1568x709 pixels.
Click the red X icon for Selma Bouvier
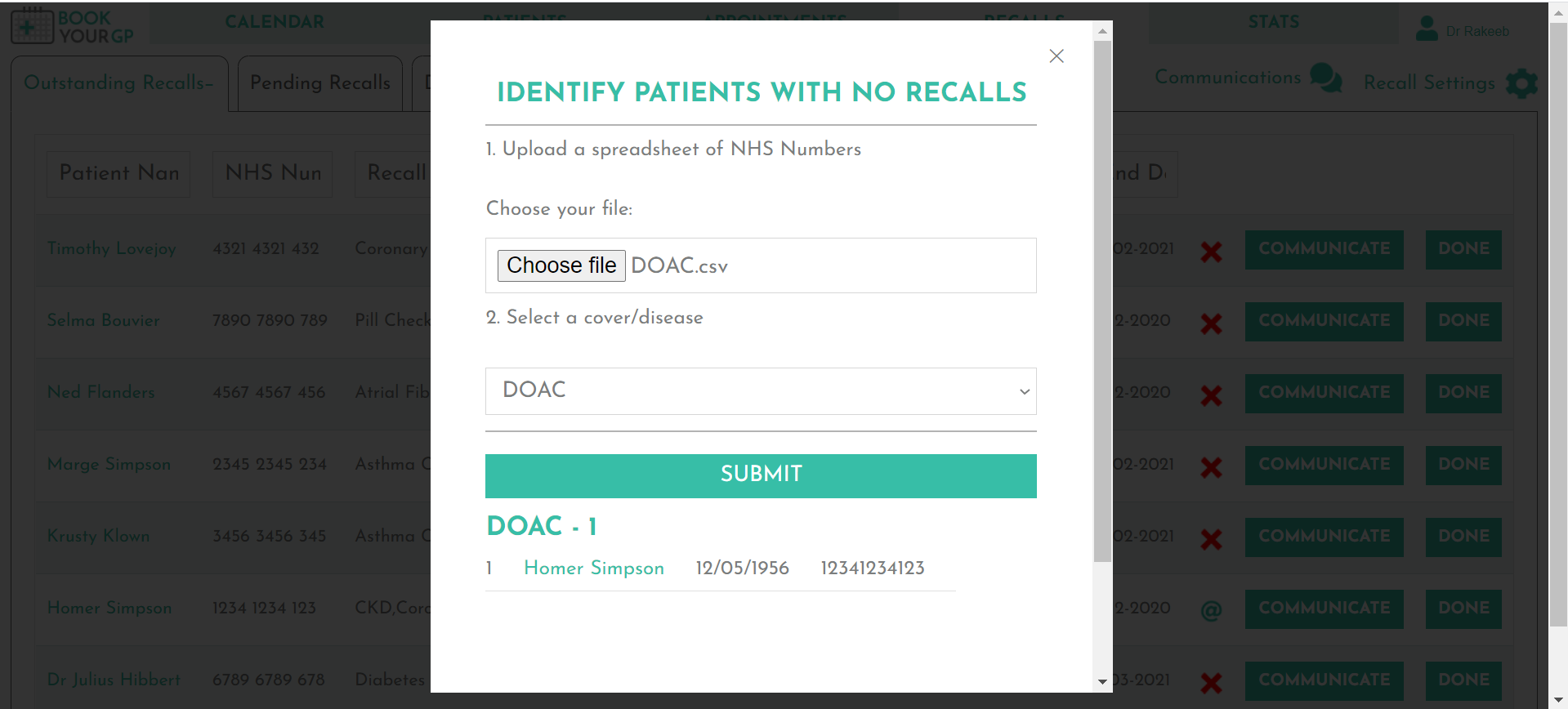coord(1211,323)
